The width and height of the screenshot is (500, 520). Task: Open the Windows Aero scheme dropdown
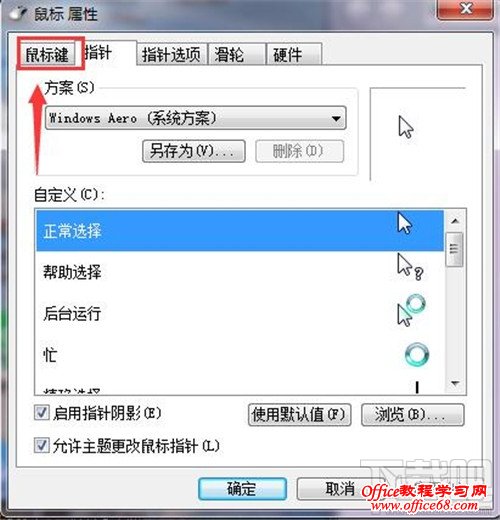click(x=196, y=118)
